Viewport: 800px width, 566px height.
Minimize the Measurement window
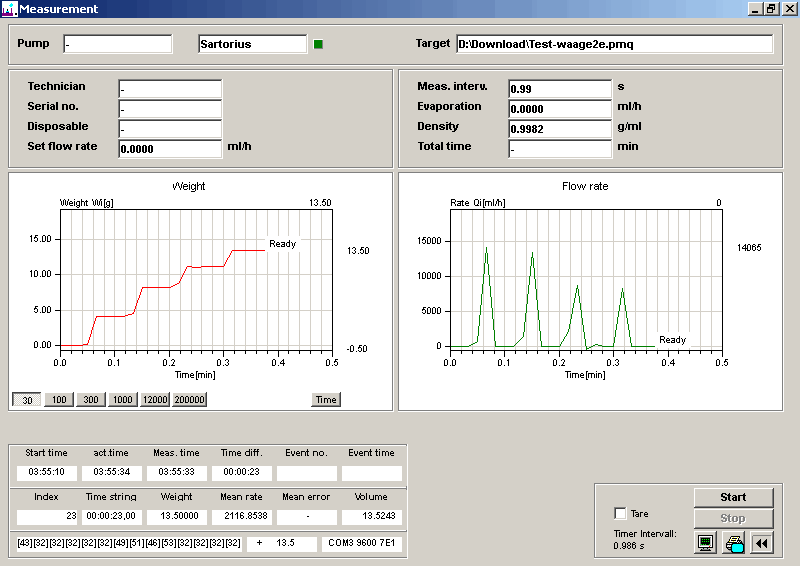[x=755, y=9]
